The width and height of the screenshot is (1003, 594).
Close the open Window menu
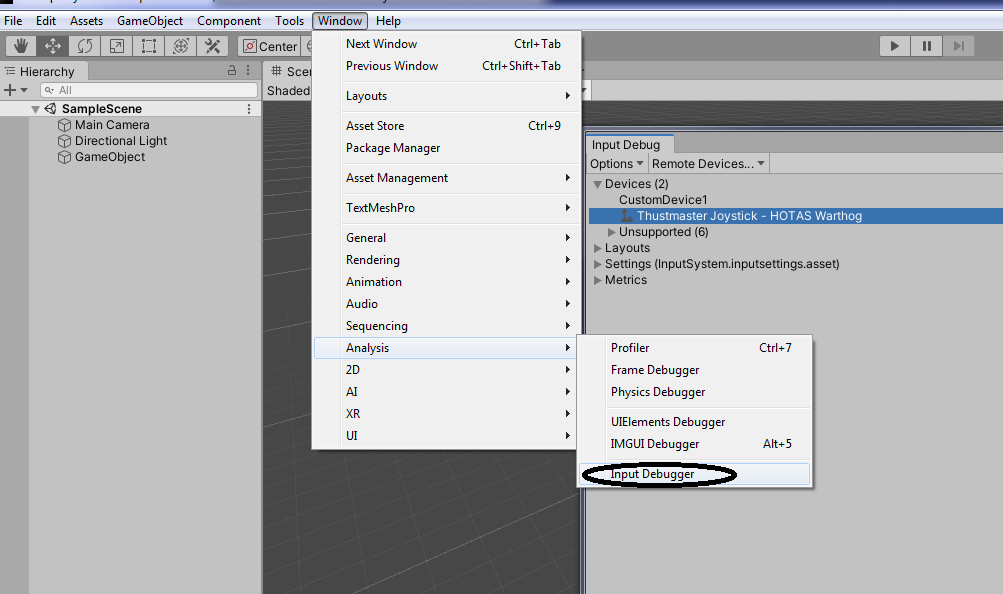click(340, 20)
